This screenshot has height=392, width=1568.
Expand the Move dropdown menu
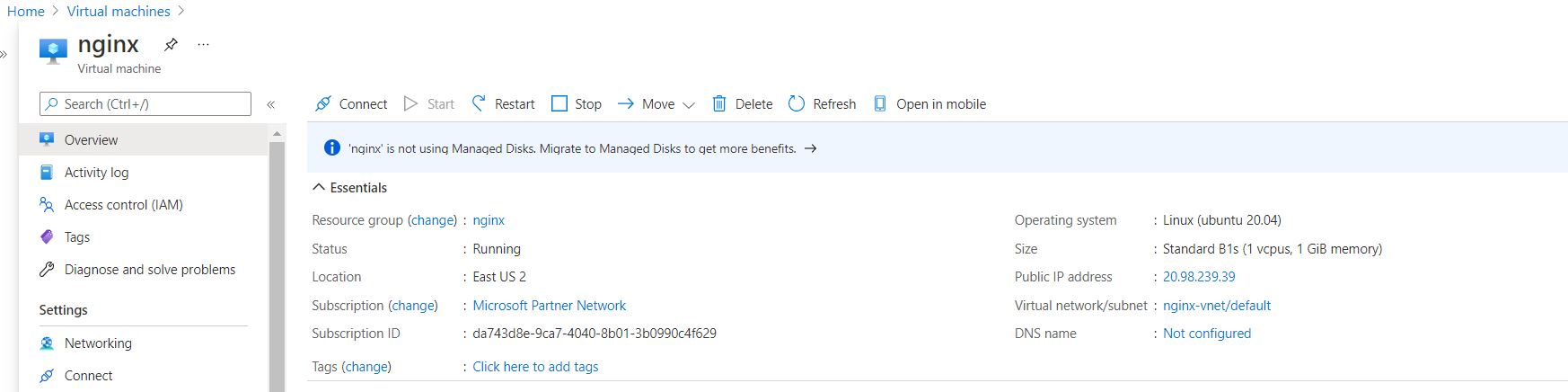[688, 105]
